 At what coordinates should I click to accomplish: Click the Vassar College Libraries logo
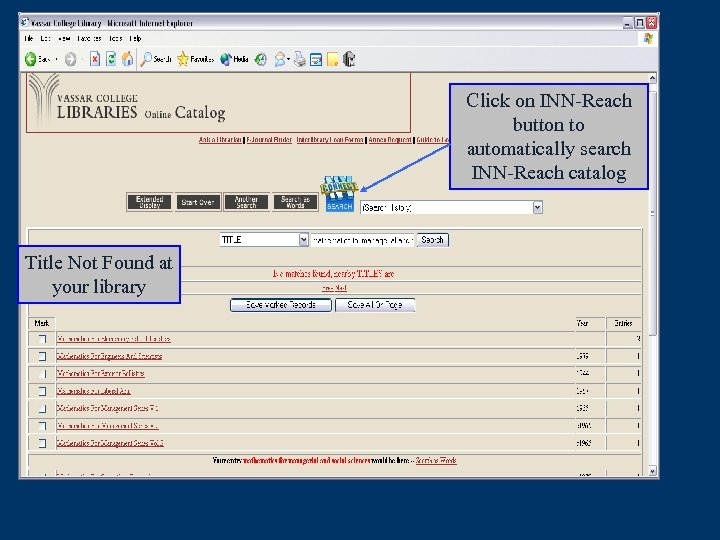coord(126,103)
